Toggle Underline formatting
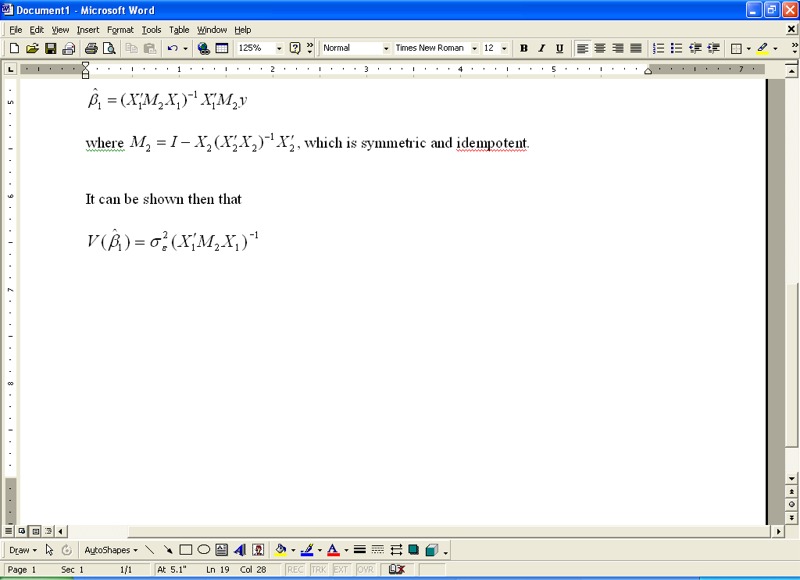Viewport: 800px width, 580px height. [x=559, y=48]
